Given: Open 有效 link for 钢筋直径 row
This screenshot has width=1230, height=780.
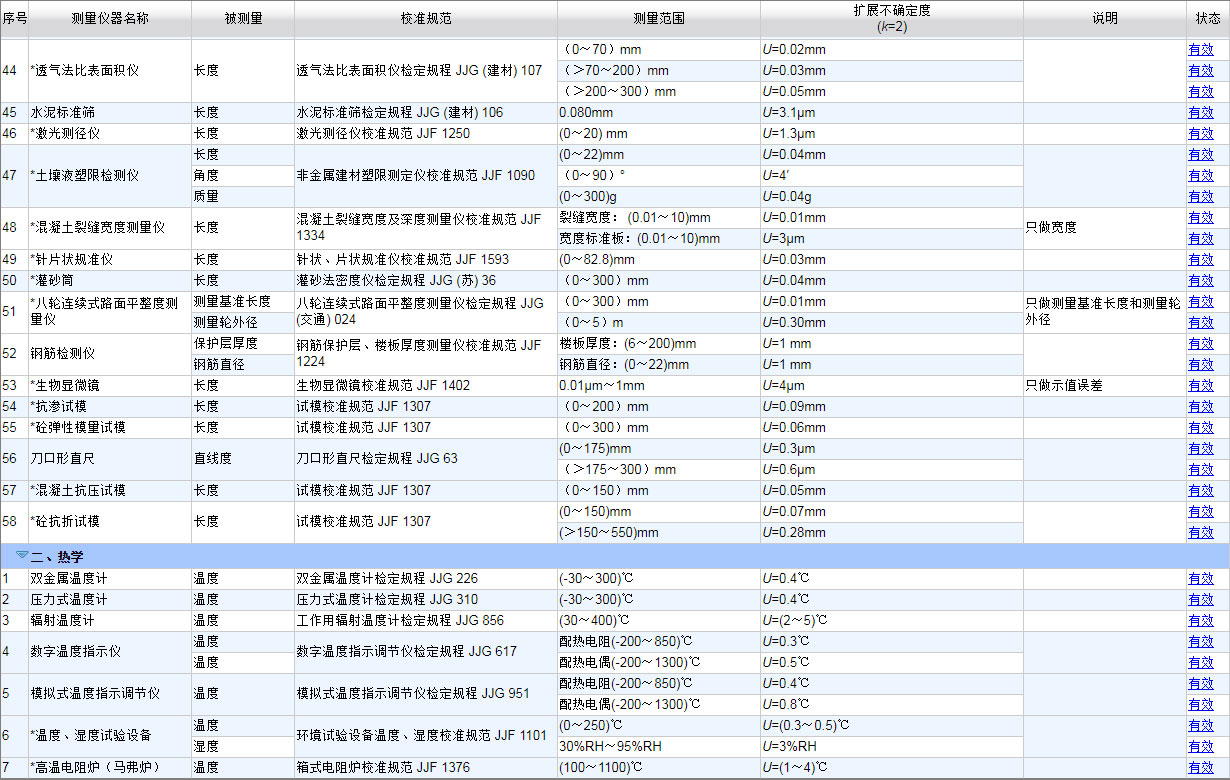Looking at the screenshot, I should tap(1200, 364).
